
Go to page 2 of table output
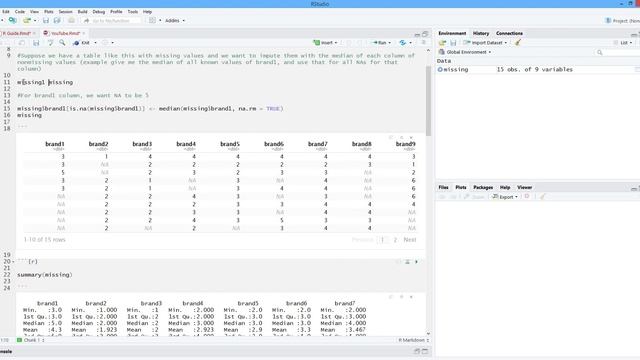[x=395, y=240]
